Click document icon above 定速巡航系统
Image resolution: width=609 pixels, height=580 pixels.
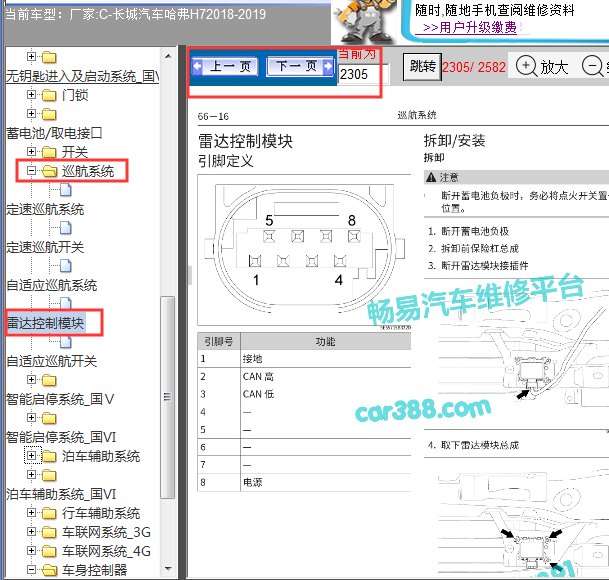66,190
